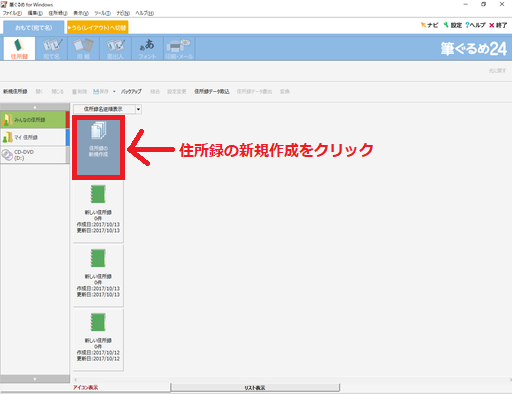Viewport: 512px width, 394px height.
Task: Expand the arrow beside 保存
Action: pyautogui.click(x=114, y=91)
